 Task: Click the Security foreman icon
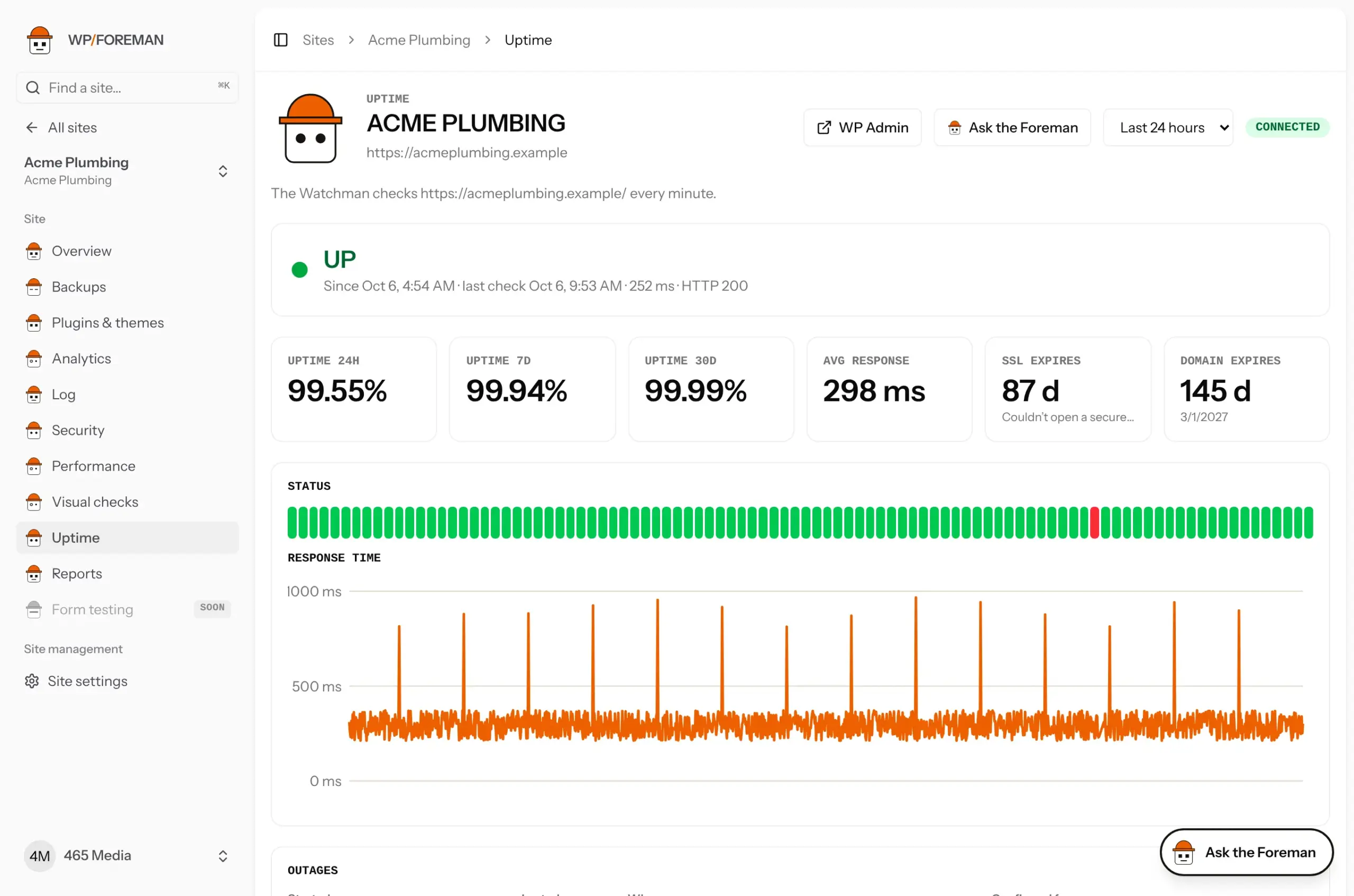(x=34, y=431)
